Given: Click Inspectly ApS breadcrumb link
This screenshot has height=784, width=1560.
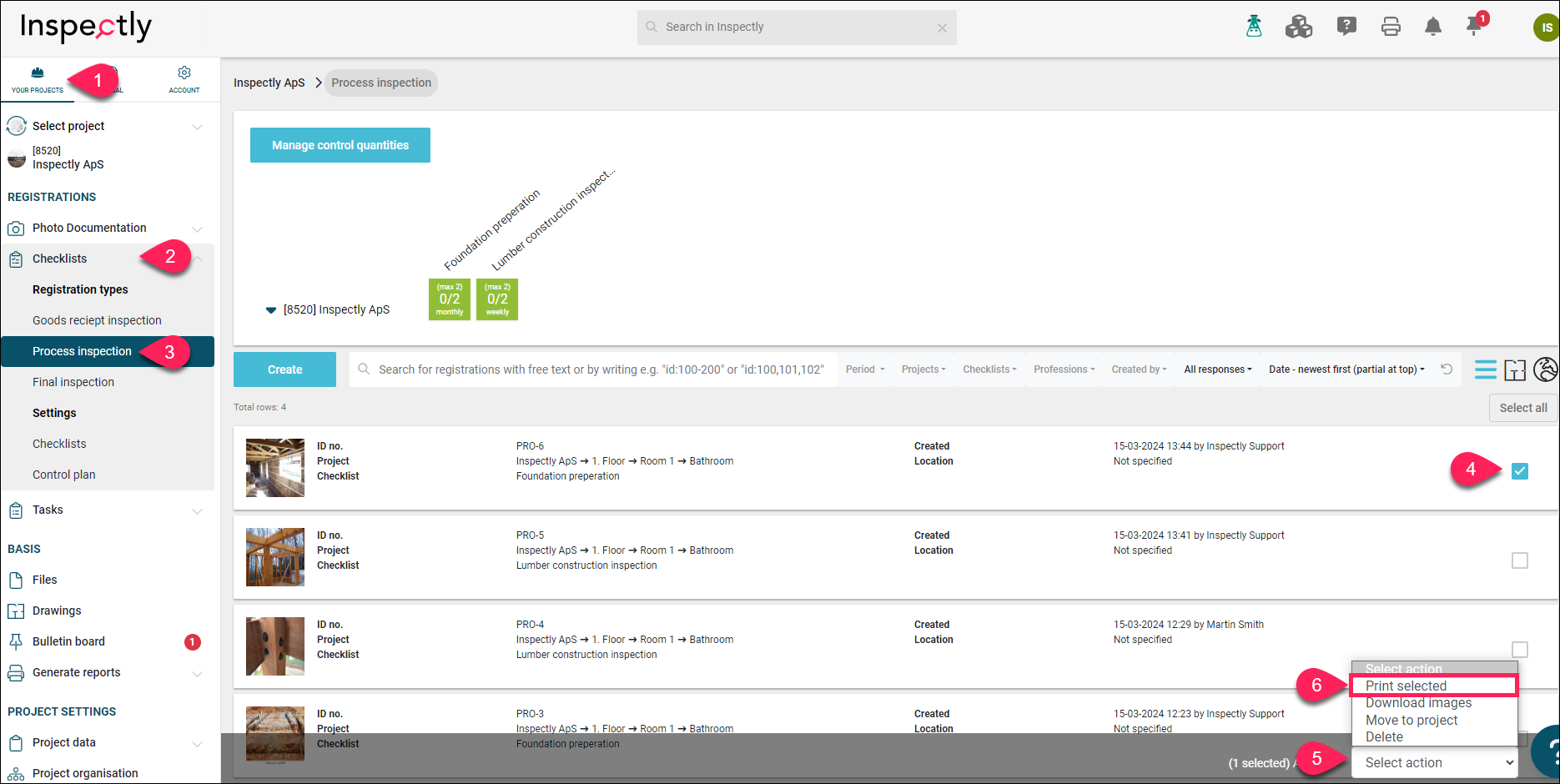Looking at the screenshot, I should click(x=269, y=83).
